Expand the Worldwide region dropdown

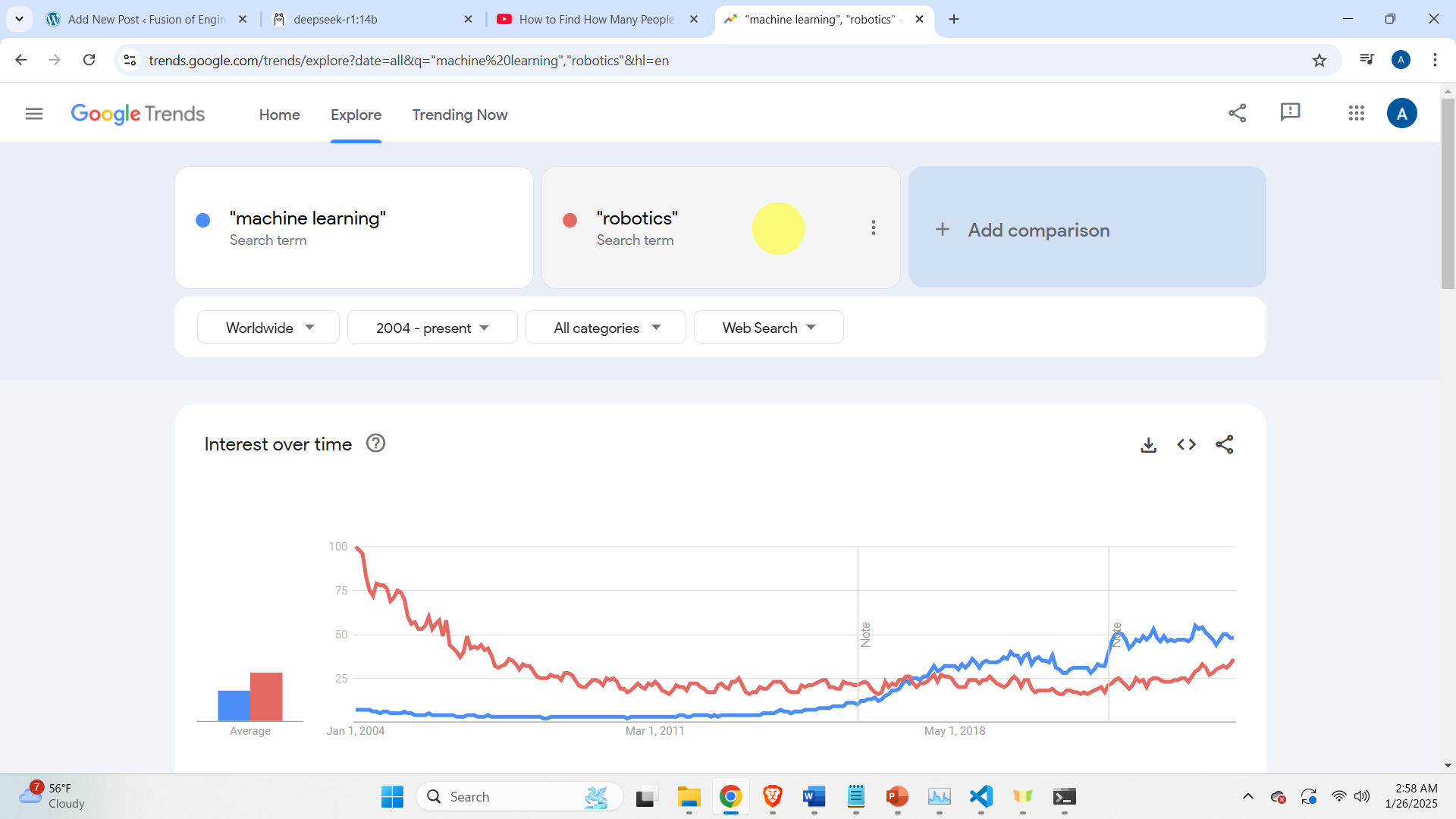tap(268, 328)
